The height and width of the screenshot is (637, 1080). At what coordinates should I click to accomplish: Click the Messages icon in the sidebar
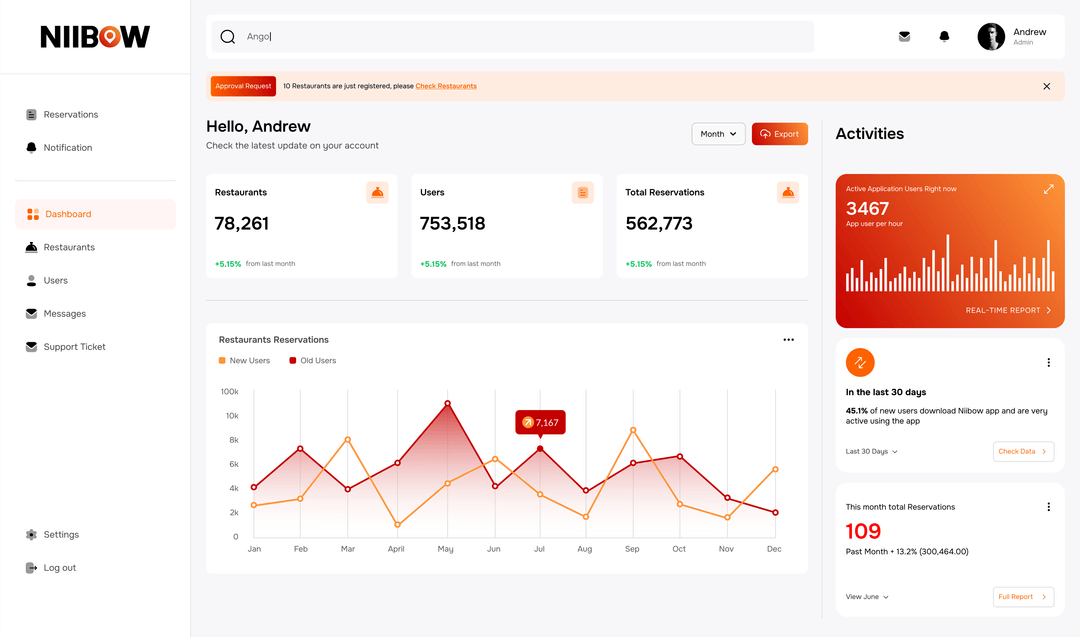pyautogui.click(x=30, y=313)
